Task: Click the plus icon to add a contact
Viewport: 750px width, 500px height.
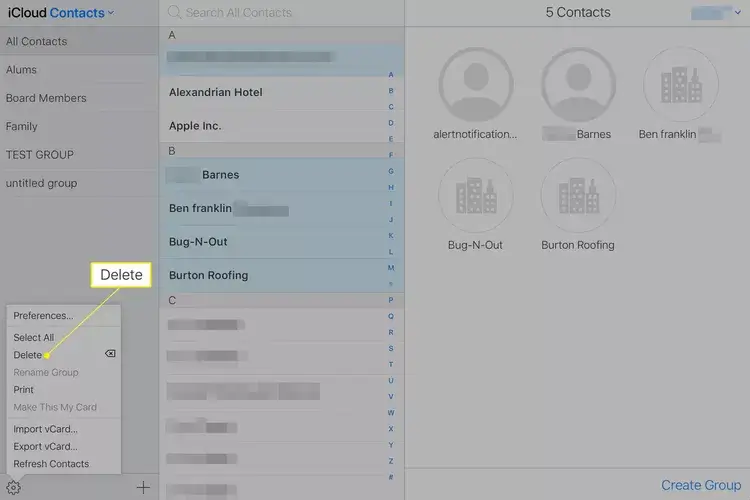Action: [143, 488]
